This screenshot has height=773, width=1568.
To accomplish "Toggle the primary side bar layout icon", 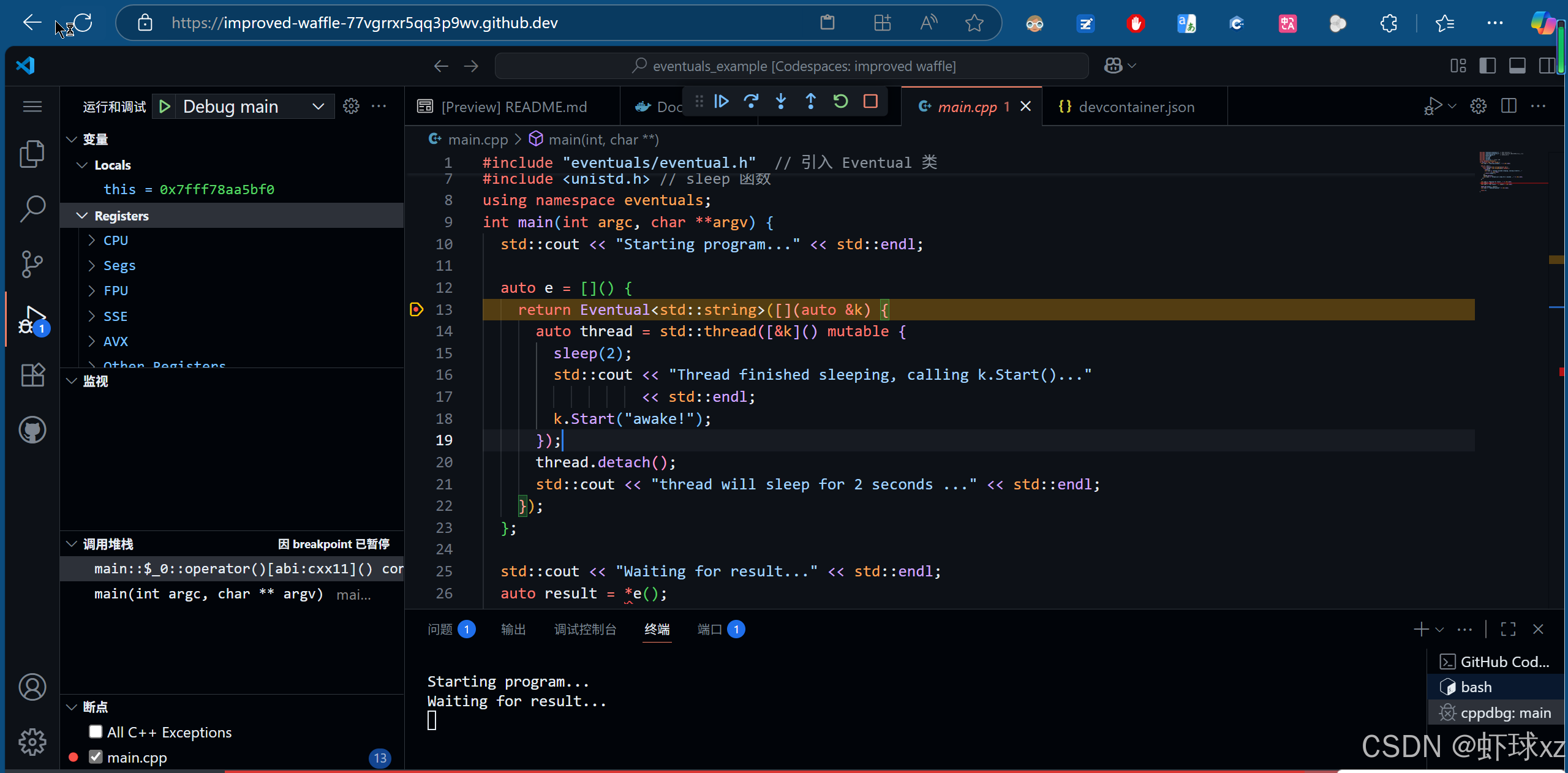I will pos(1488,66).
